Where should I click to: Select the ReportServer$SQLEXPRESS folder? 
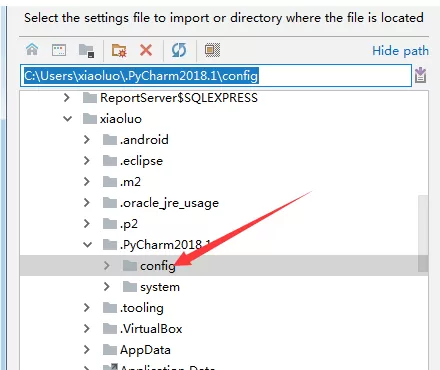[x=170, y=98]
